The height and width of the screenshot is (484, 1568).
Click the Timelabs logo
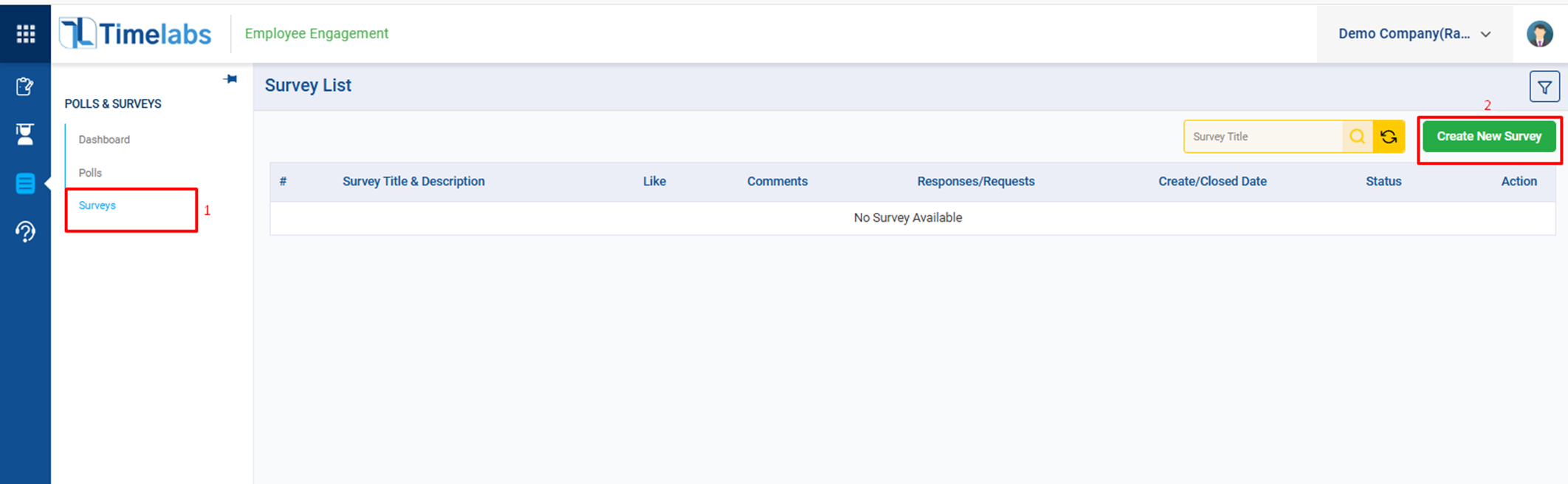135,33
